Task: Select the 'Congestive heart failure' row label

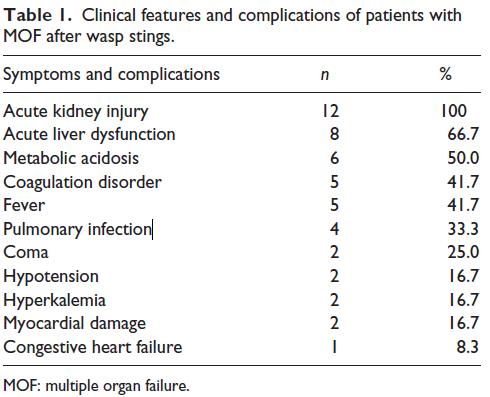Action: pyautogui.click(x=93, y=348)
